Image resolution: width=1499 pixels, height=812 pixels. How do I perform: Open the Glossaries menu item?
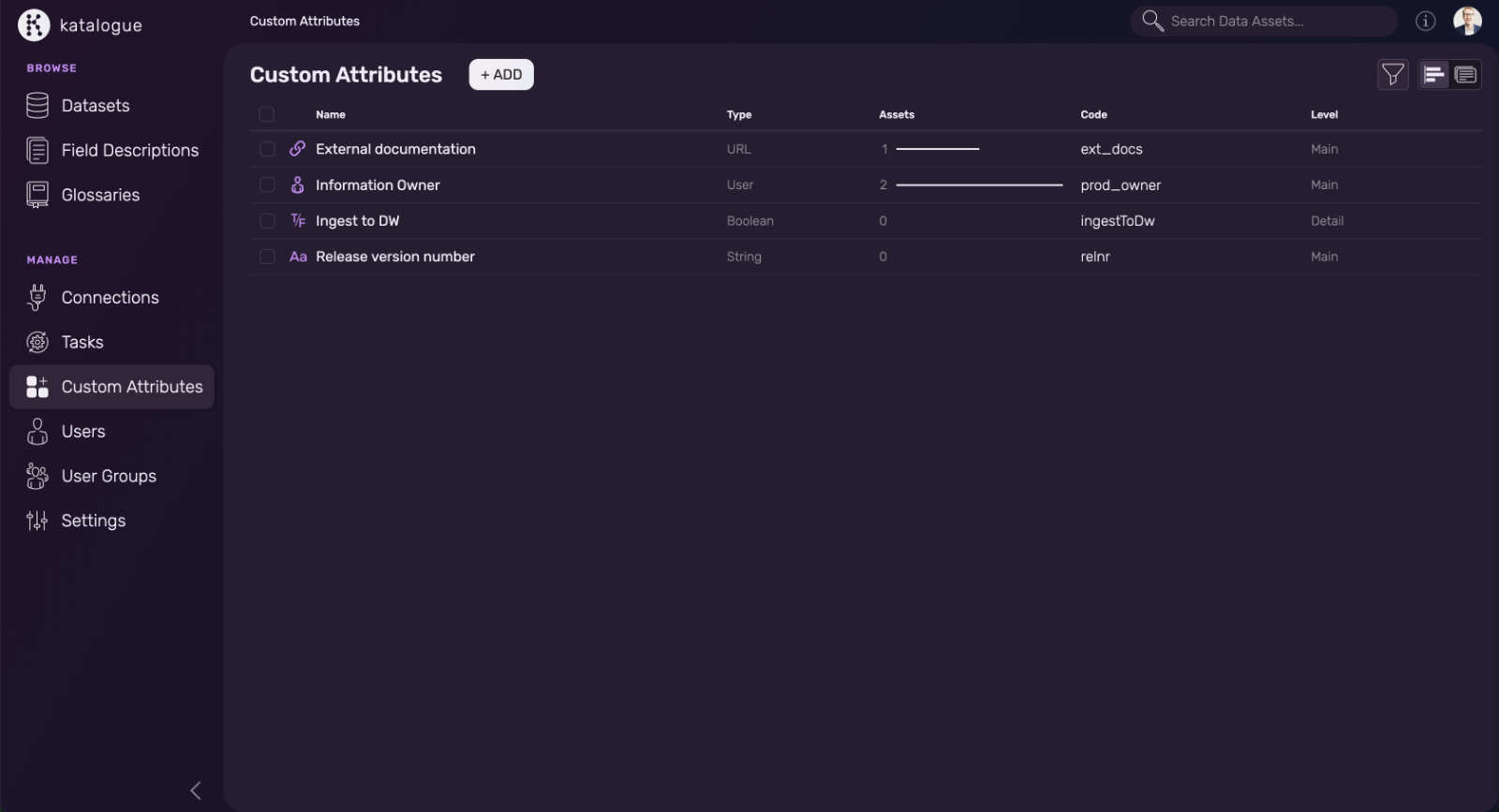tap(111, 195)
